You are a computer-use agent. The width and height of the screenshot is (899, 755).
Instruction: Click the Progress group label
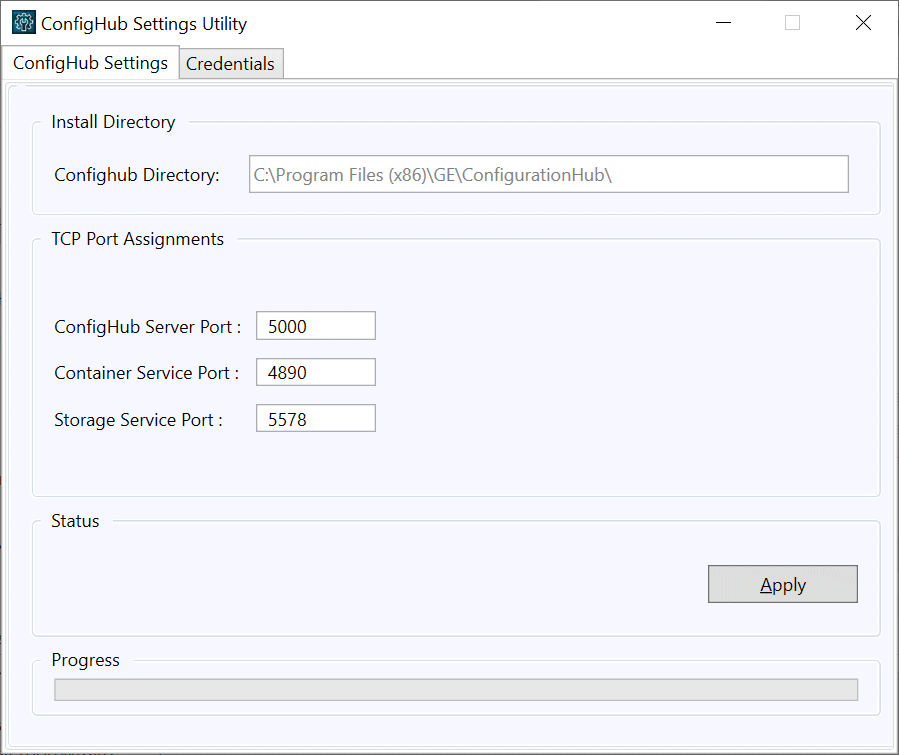pyautogui.click(x=85, y=660)
